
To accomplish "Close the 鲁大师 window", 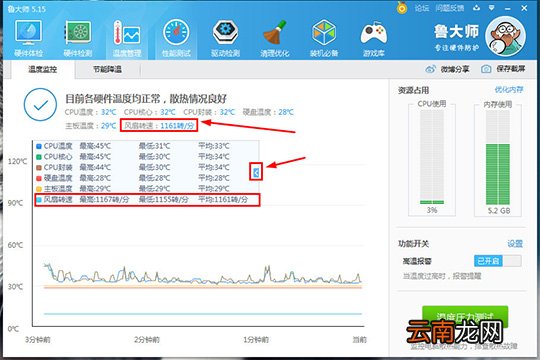I will (x=524, y=8).
